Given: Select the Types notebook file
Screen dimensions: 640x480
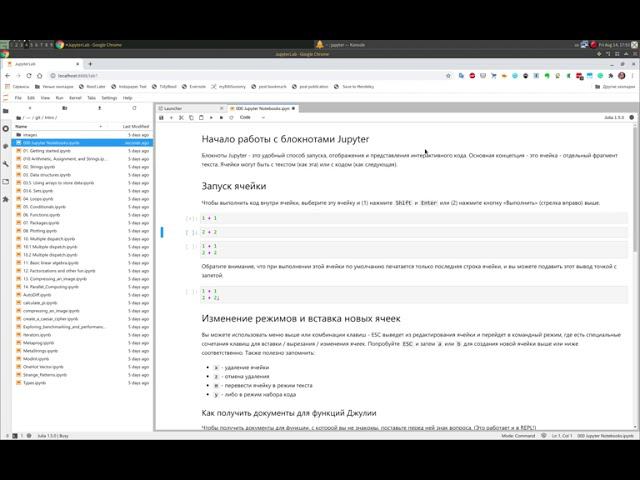Looking at the screenshot, I should coord(82,383).
